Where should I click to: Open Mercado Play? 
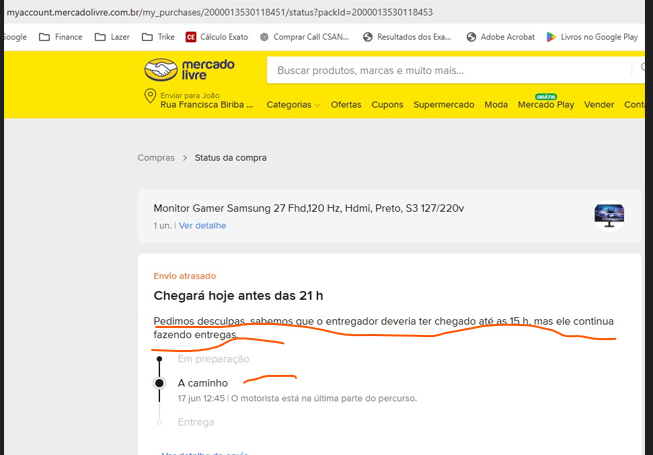point(546,105)
